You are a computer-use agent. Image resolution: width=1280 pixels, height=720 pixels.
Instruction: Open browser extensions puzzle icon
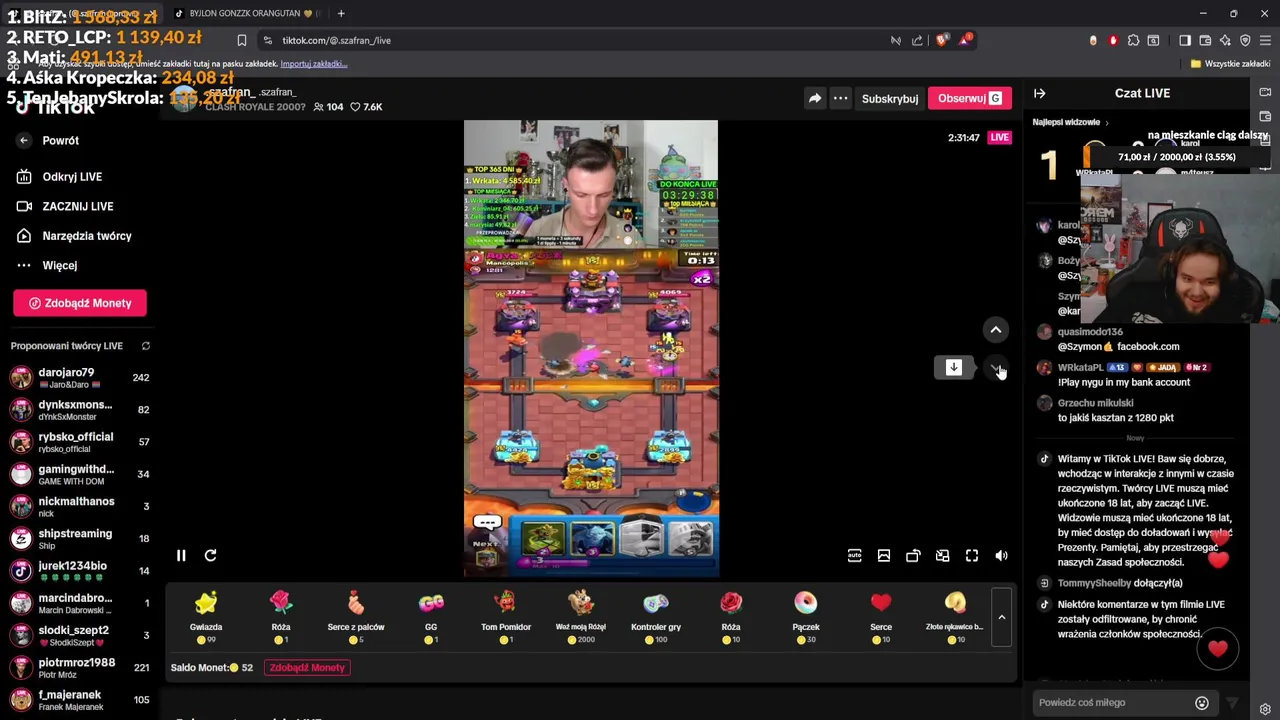pyautogui.click(x=1133, y=41)
